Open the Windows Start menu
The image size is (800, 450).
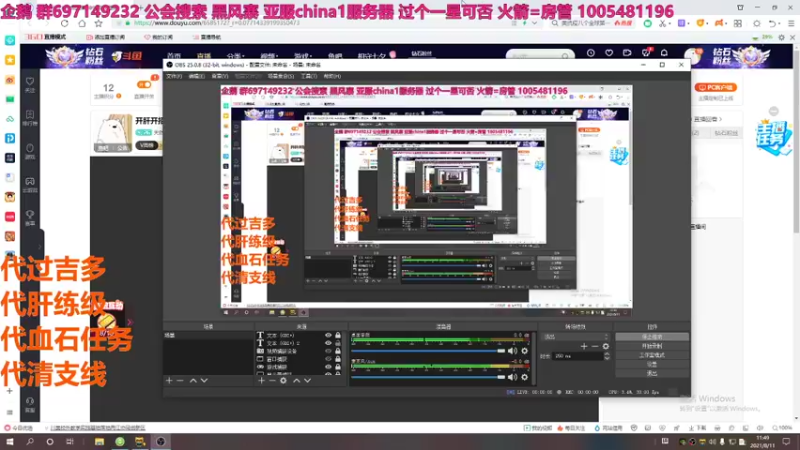(x=10, y=442)
